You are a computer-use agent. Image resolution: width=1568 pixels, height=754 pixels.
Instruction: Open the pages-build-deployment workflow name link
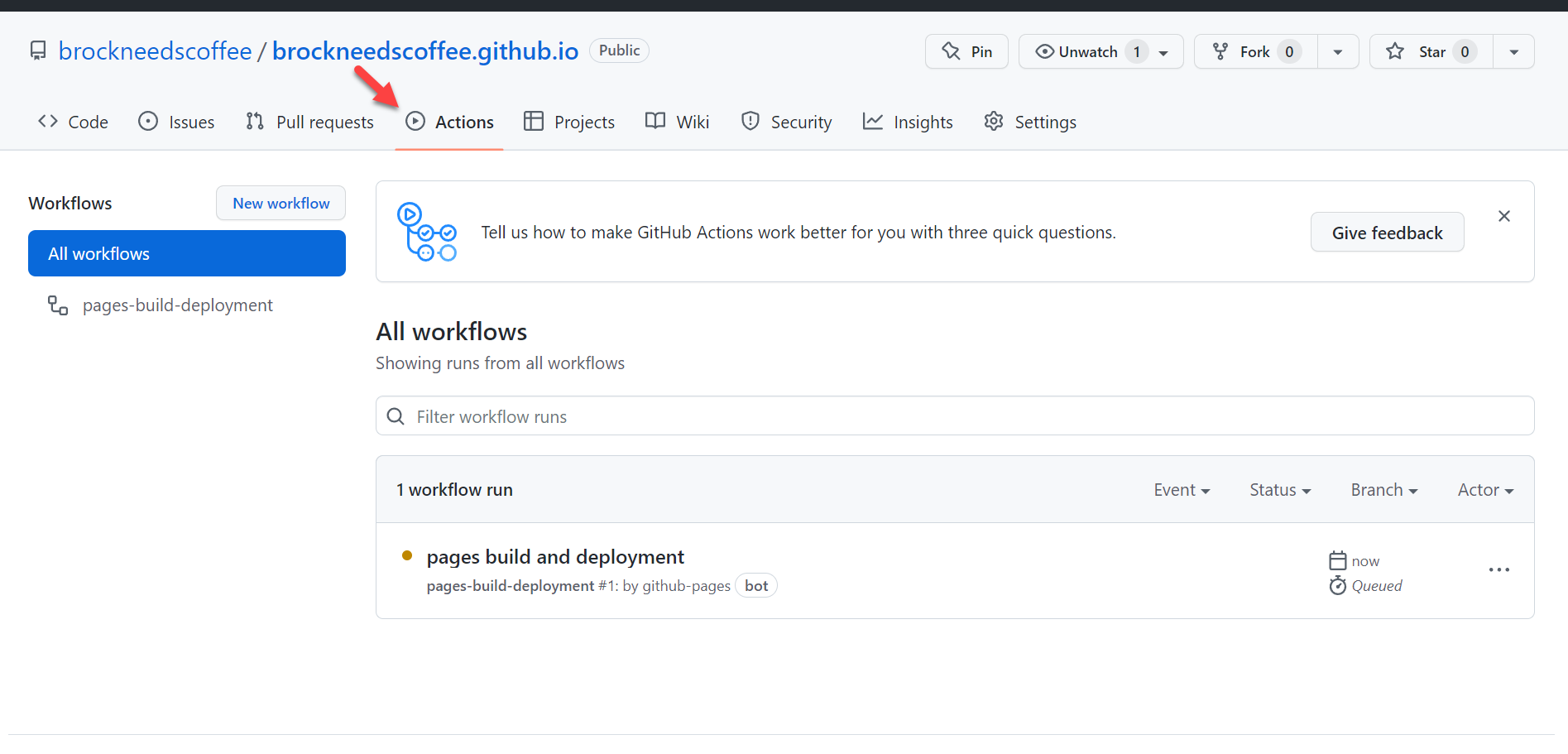click(x=510, y=586)
